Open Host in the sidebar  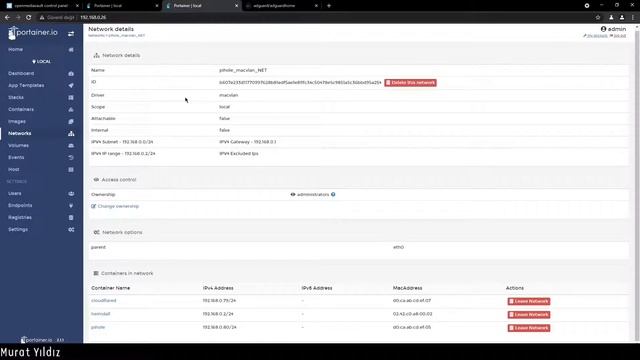click(x=14, y=169)
